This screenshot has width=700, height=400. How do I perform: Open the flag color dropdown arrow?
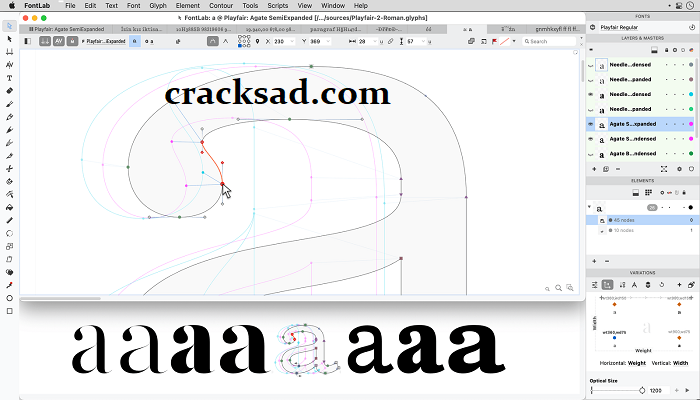pyautogui.click(x=514, y=41)
